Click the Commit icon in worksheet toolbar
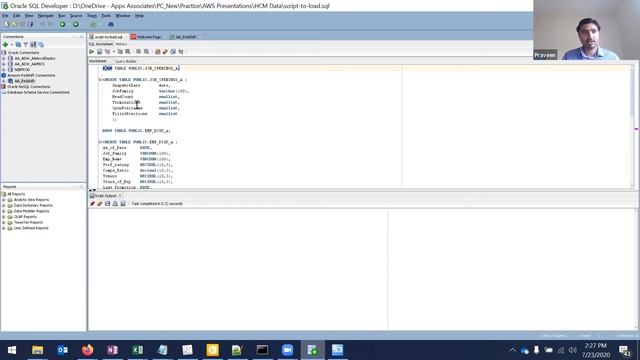The width and height of the screenshot is (640, 360). tap(138, 52)
